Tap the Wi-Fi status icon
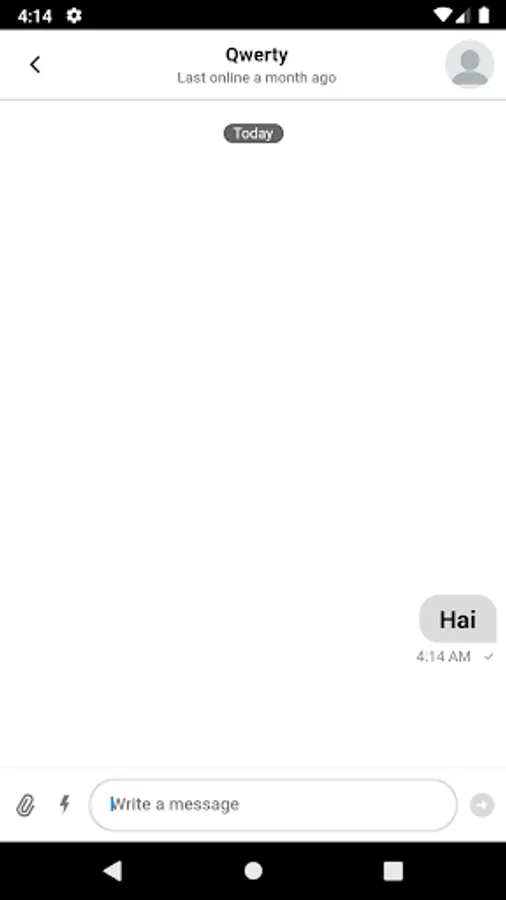This screenshot has height=900, width=506. click(443, 15)
